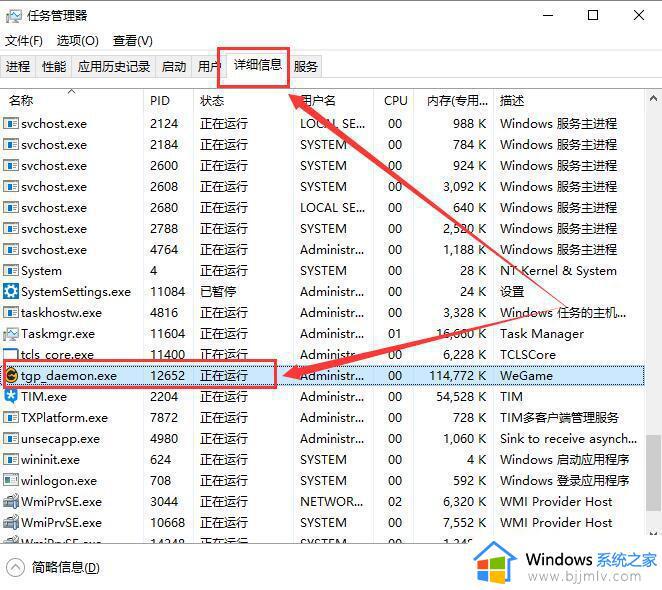Open the 文件(F) menu
This screenshot has width=662, height=590.
24,41
